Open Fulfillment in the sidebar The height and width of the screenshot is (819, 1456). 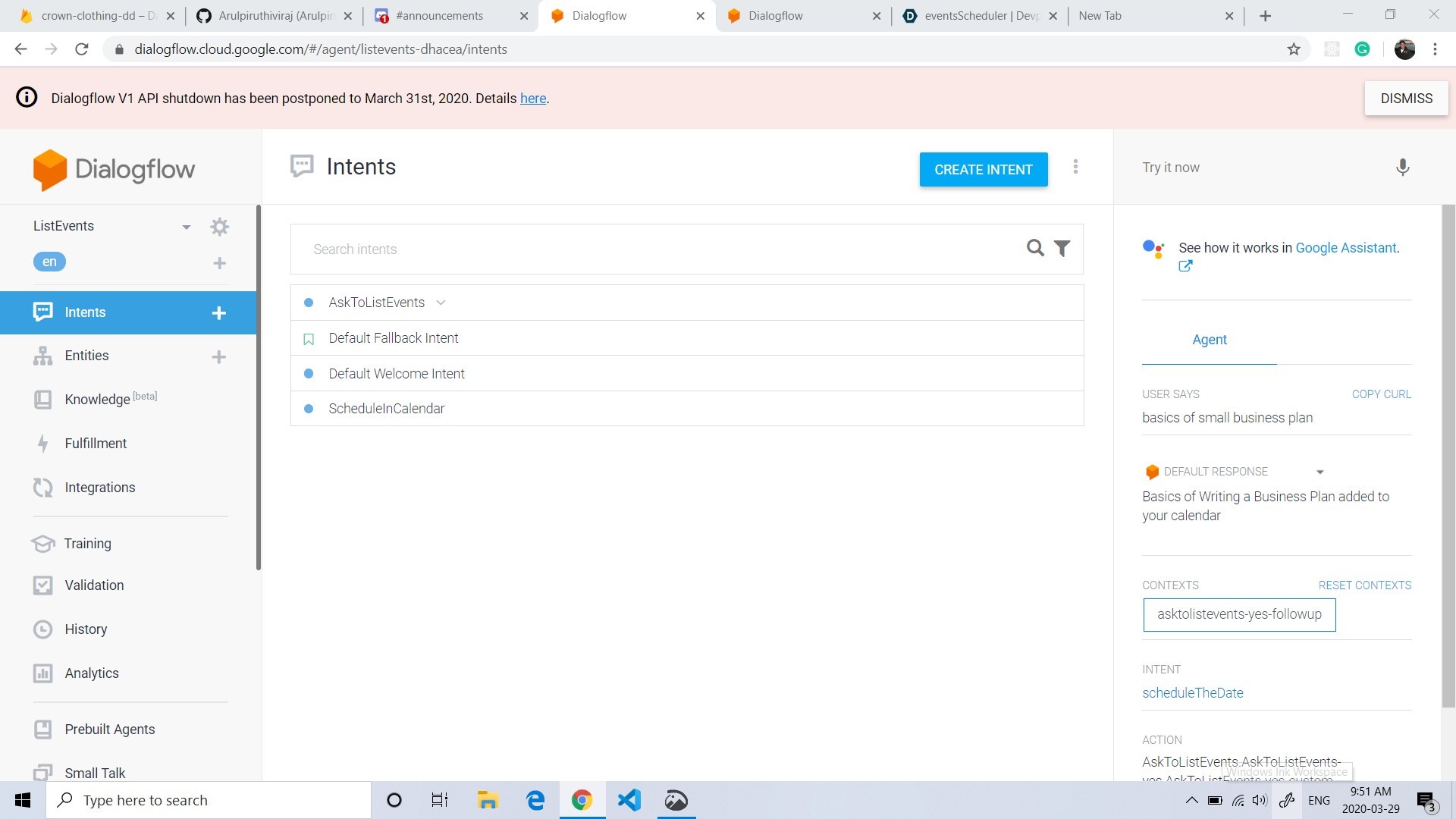coord(96,444)
